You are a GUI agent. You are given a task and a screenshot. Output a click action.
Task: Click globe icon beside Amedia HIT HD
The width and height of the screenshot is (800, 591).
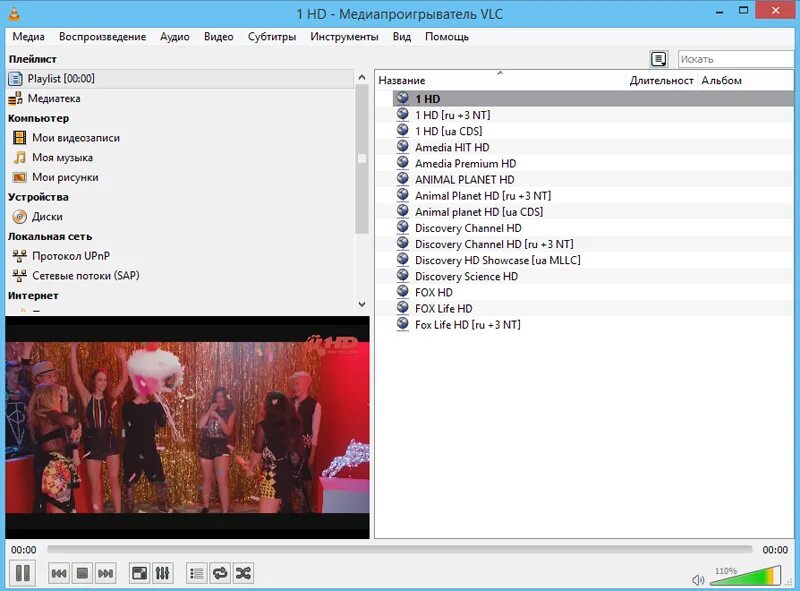tap(403, 146)
